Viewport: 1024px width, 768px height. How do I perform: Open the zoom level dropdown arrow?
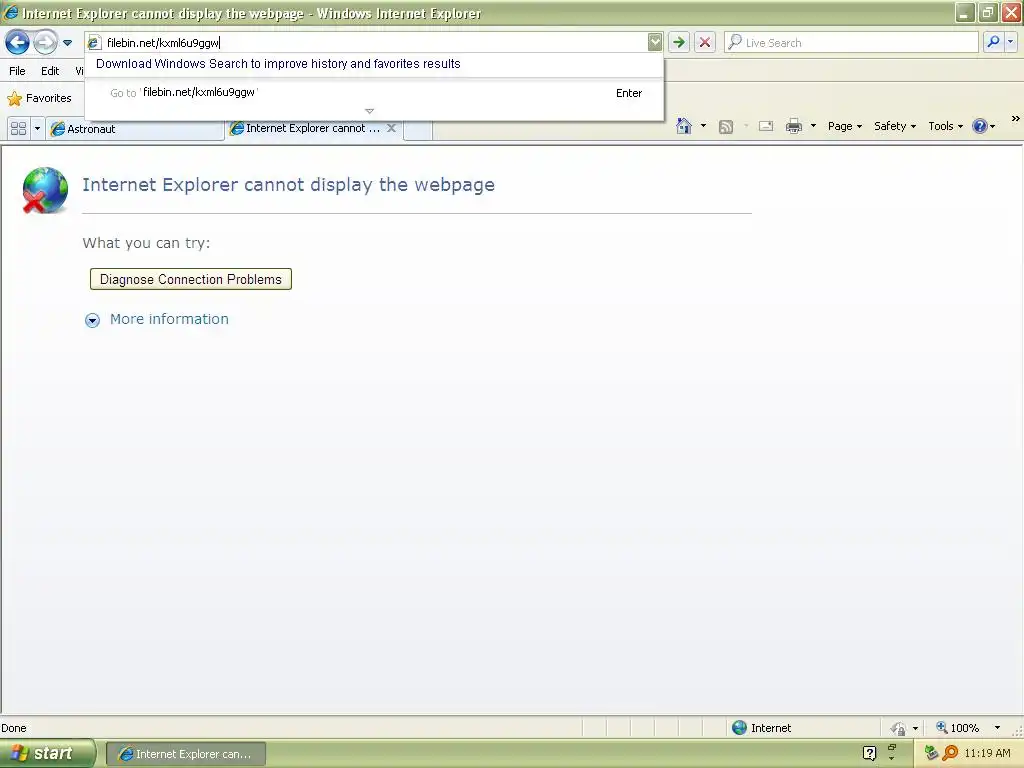(997, 728)
